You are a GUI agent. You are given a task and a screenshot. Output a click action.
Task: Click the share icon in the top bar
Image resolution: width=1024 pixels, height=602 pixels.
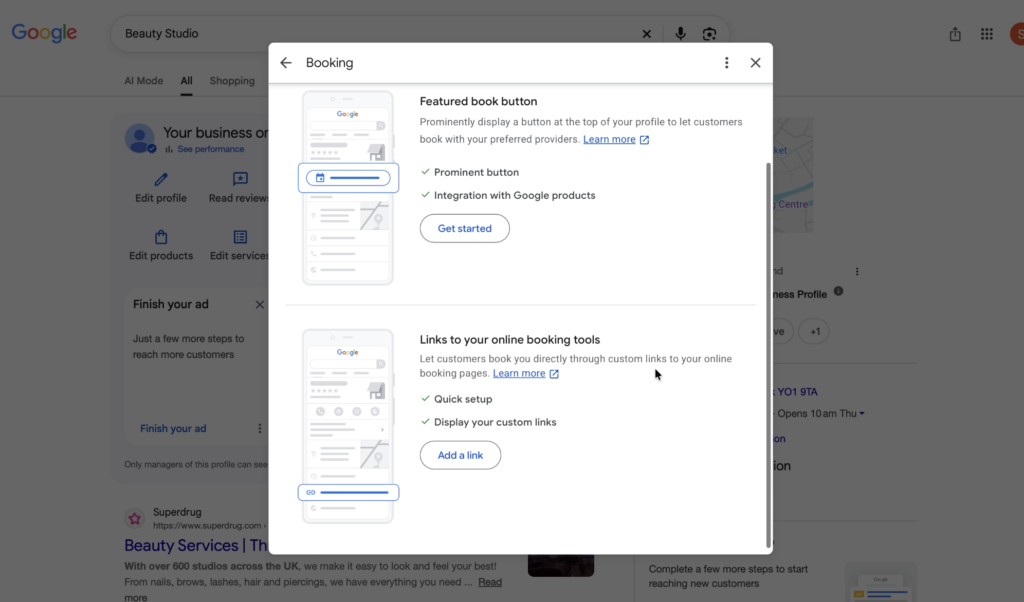point(955,34)
